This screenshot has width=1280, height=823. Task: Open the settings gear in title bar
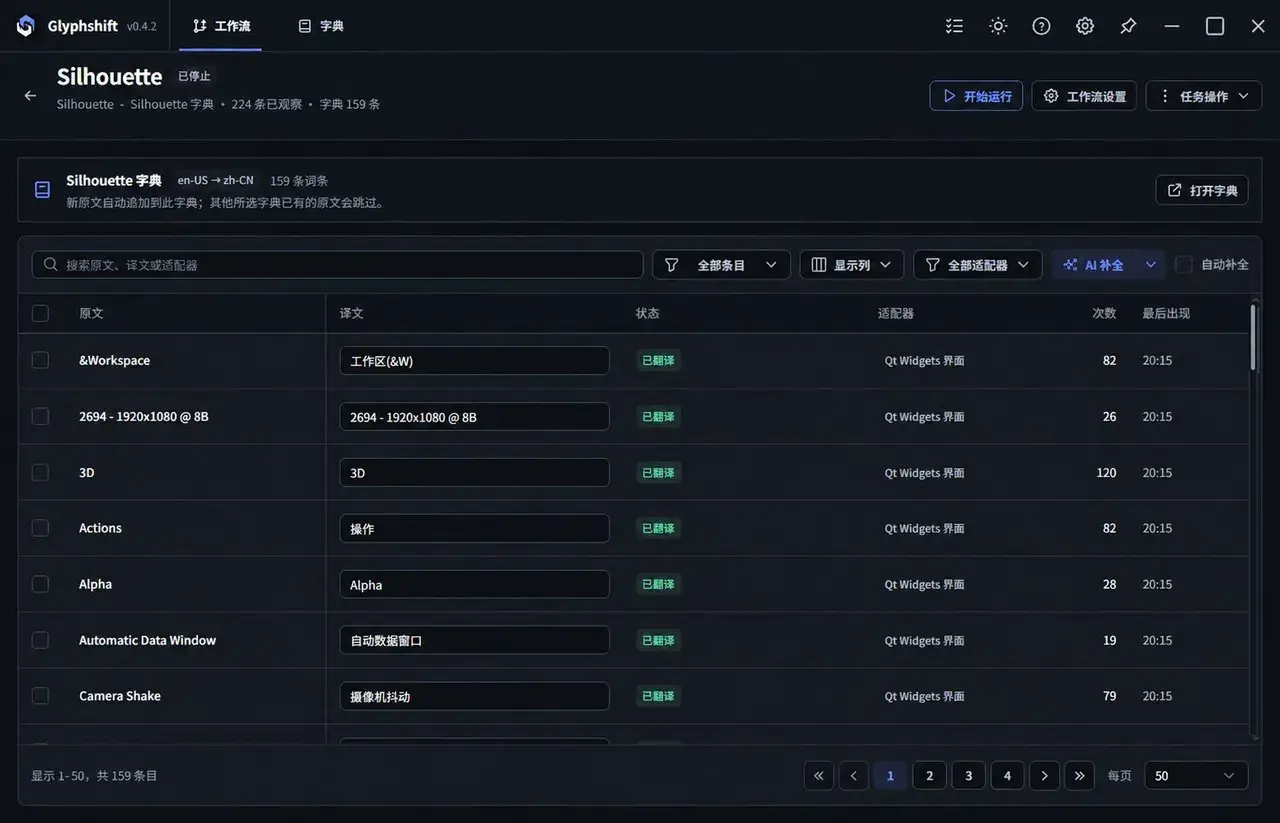[1085, 26]
